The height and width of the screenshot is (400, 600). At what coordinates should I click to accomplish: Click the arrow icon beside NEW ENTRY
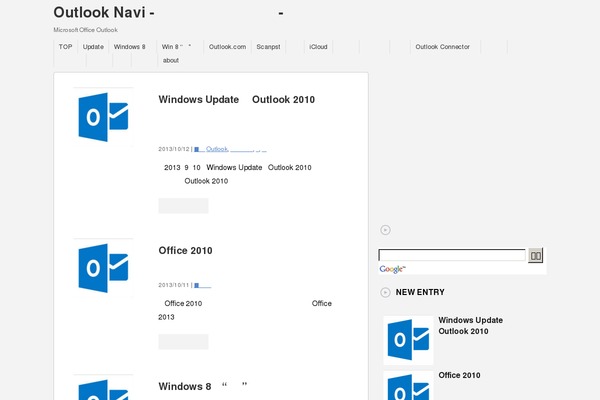point(385,292)
